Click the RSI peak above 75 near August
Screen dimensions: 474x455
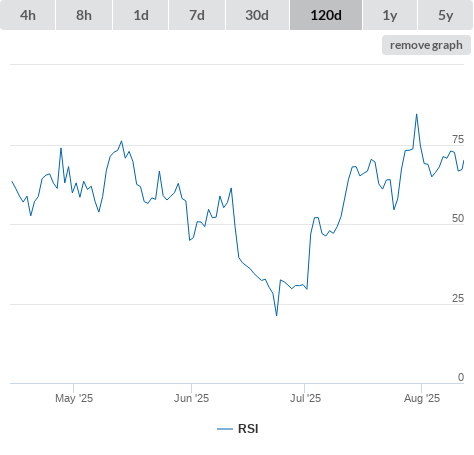[x=416, y=115]
